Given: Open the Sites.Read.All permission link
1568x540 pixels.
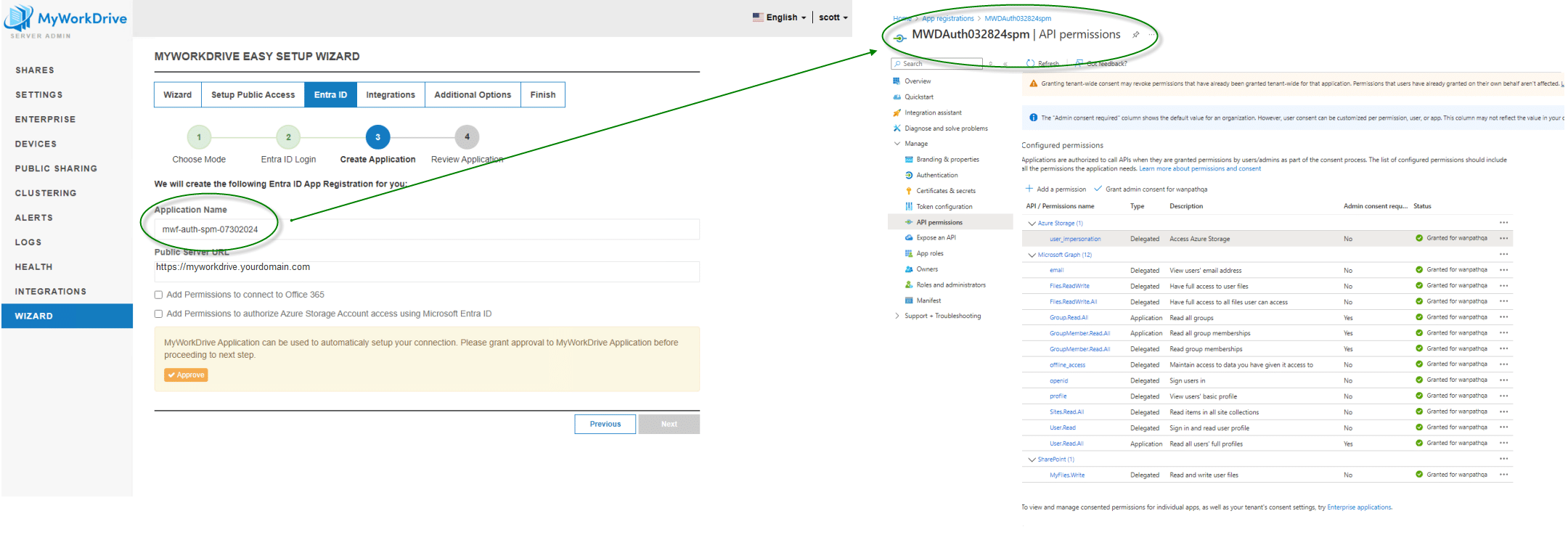Looking at the screenshot, I should pos(1066,412).
